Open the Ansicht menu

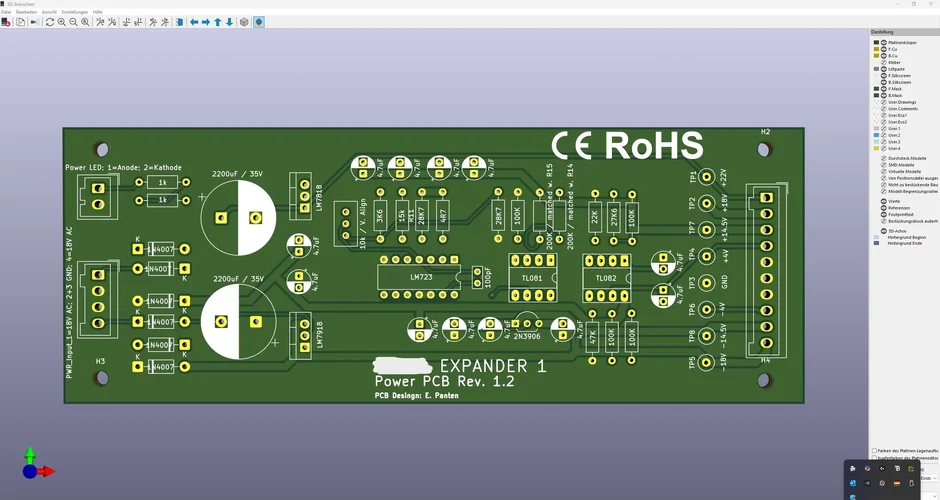coord(49,12)
